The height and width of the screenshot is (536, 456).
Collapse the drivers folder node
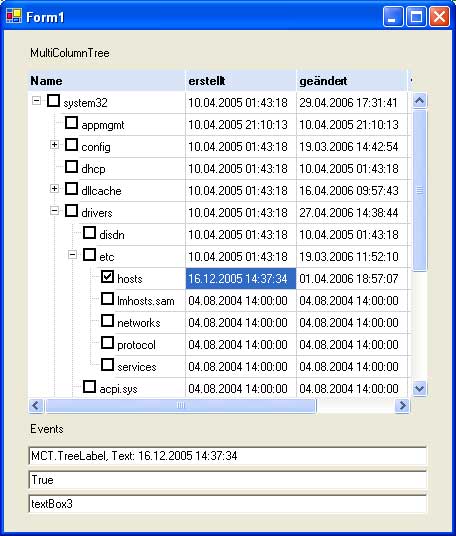coord(54,211)
